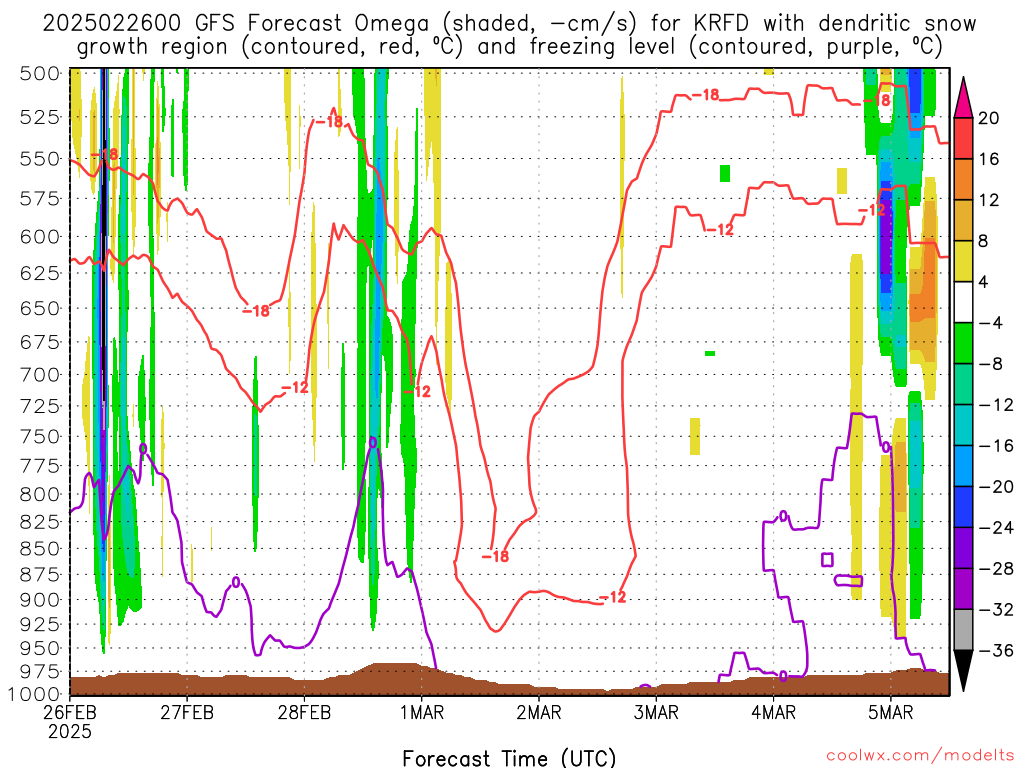Click the 1000 pressure level label

pyautogui.click(x=35, y=694)
